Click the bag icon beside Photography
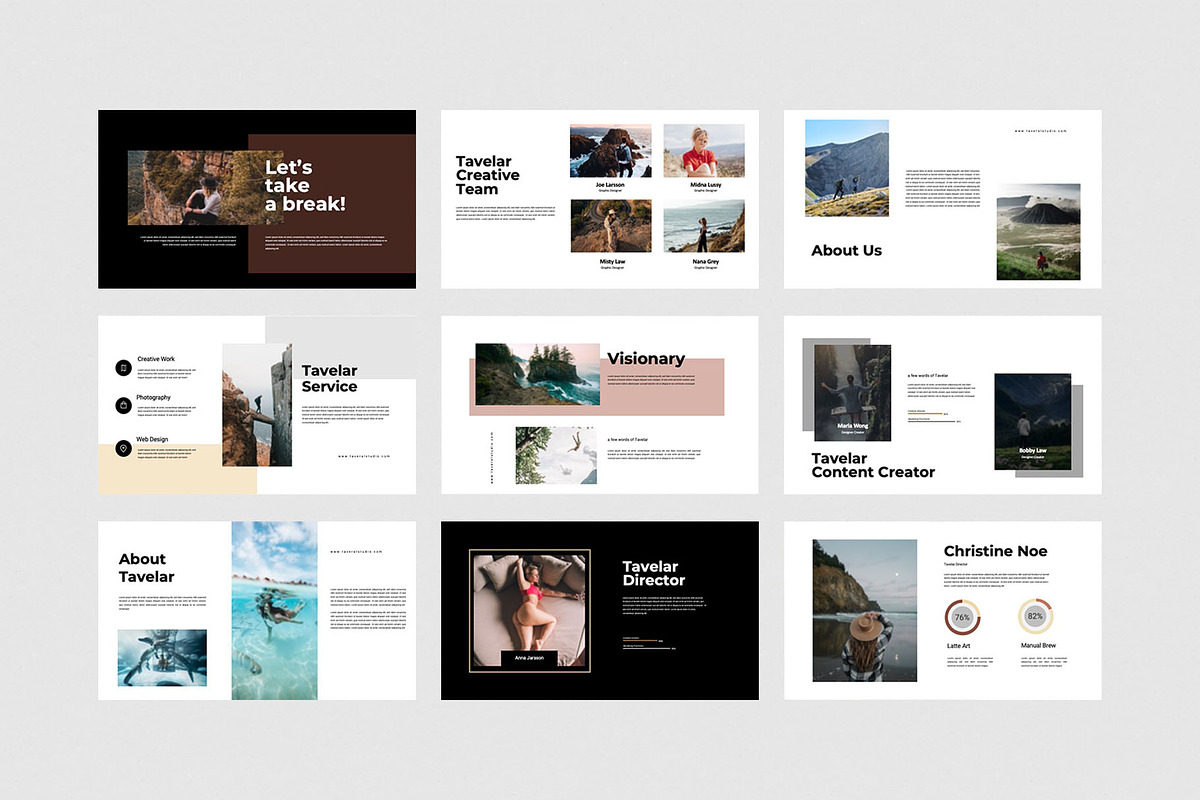The height and width of the screenshot is (800, 1200). 123,406
